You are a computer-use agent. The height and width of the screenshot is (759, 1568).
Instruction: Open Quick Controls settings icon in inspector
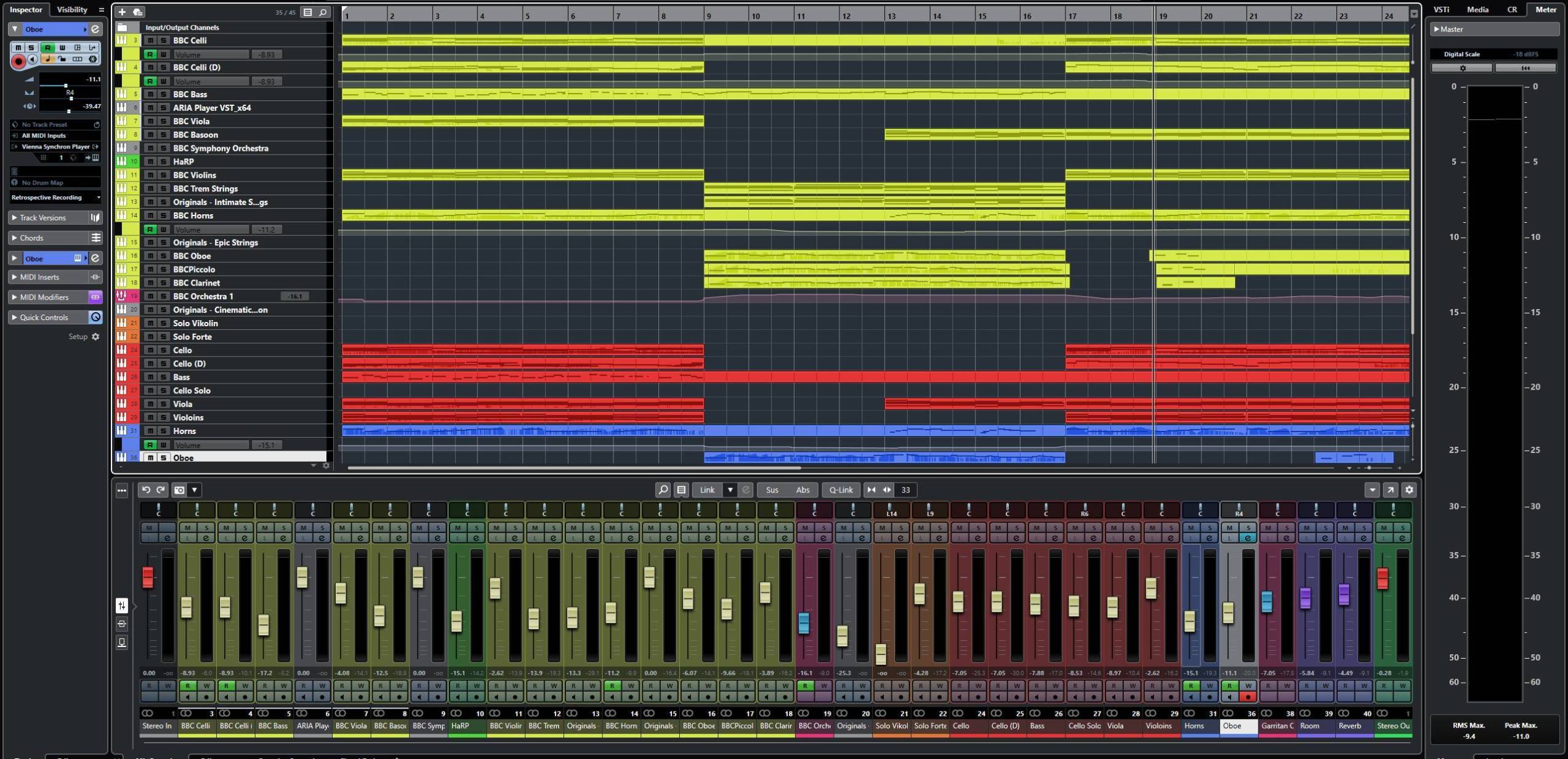tap(95, 317)
